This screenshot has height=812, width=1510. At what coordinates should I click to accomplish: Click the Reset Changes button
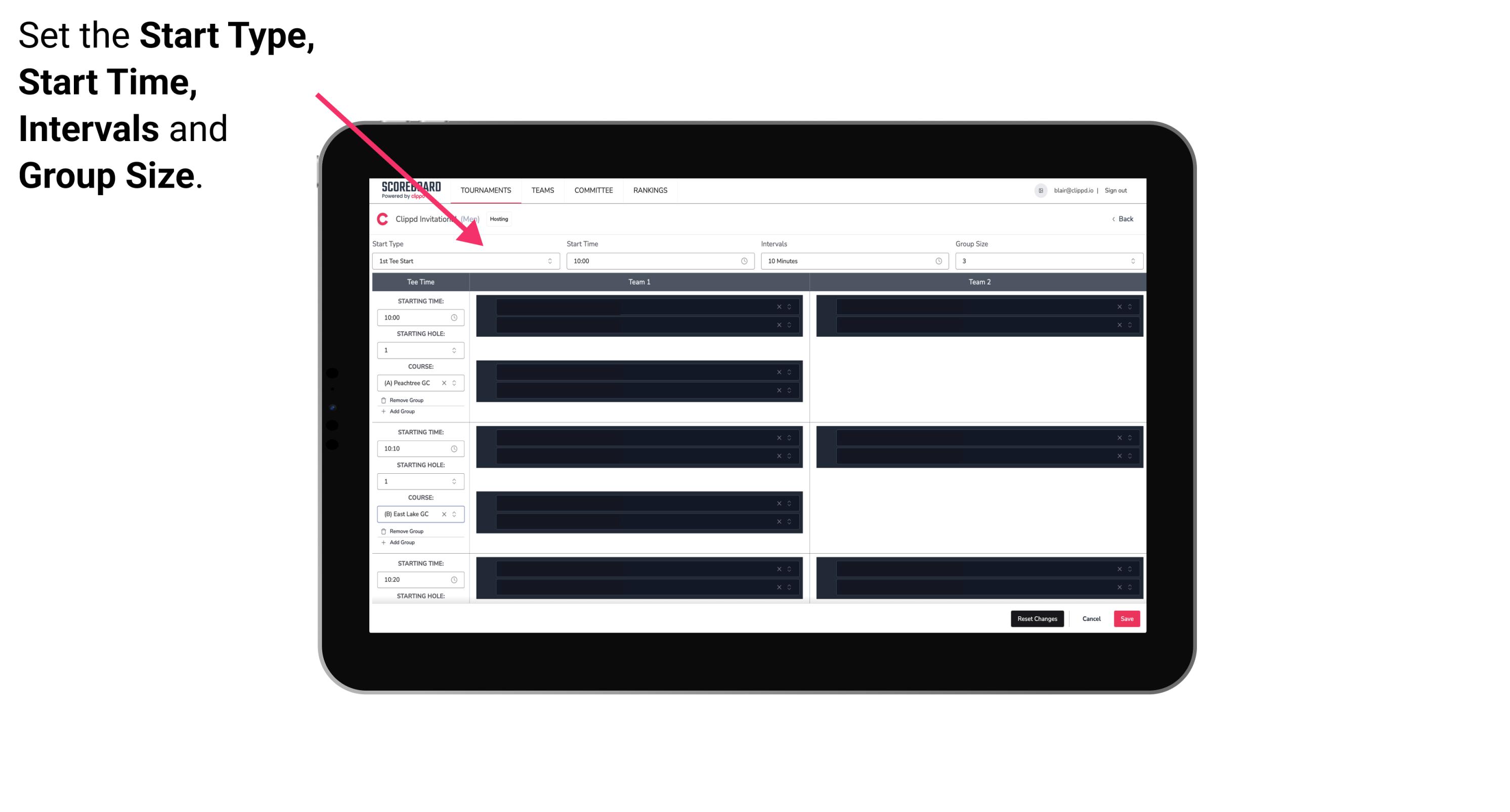point(1037,619)
